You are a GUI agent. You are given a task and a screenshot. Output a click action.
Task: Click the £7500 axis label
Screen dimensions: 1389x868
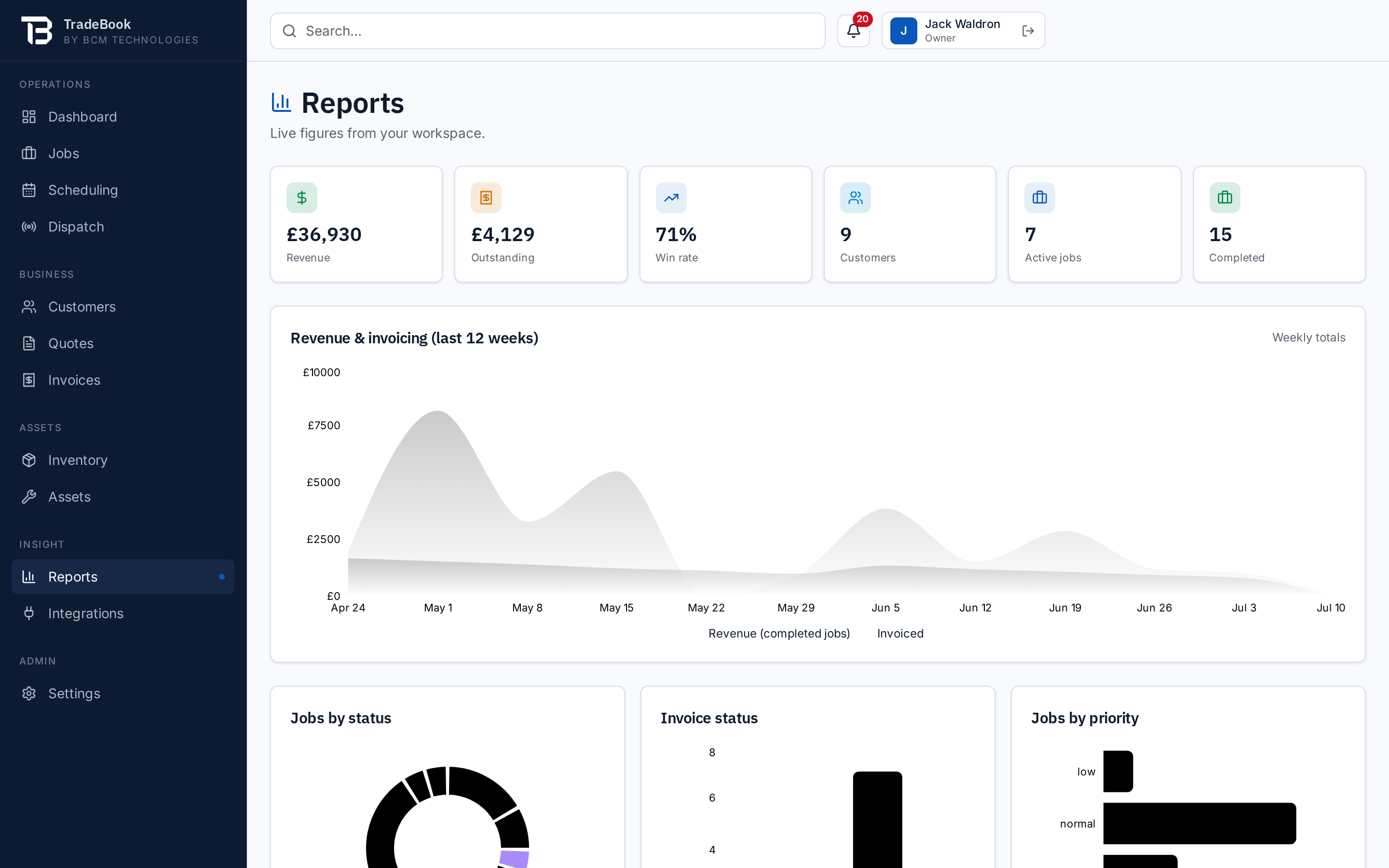pos(324,425)
